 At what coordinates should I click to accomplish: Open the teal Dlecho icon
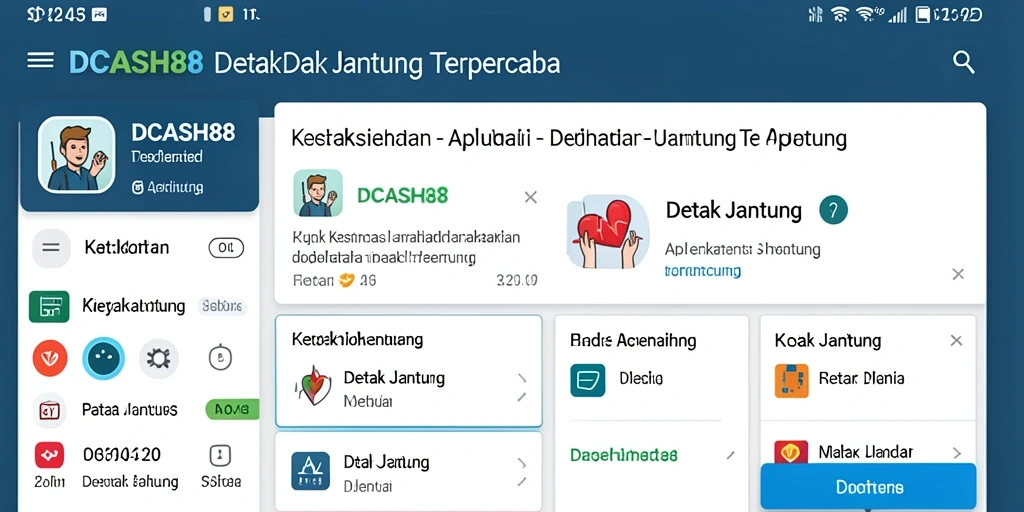click(x=588, y=380)
